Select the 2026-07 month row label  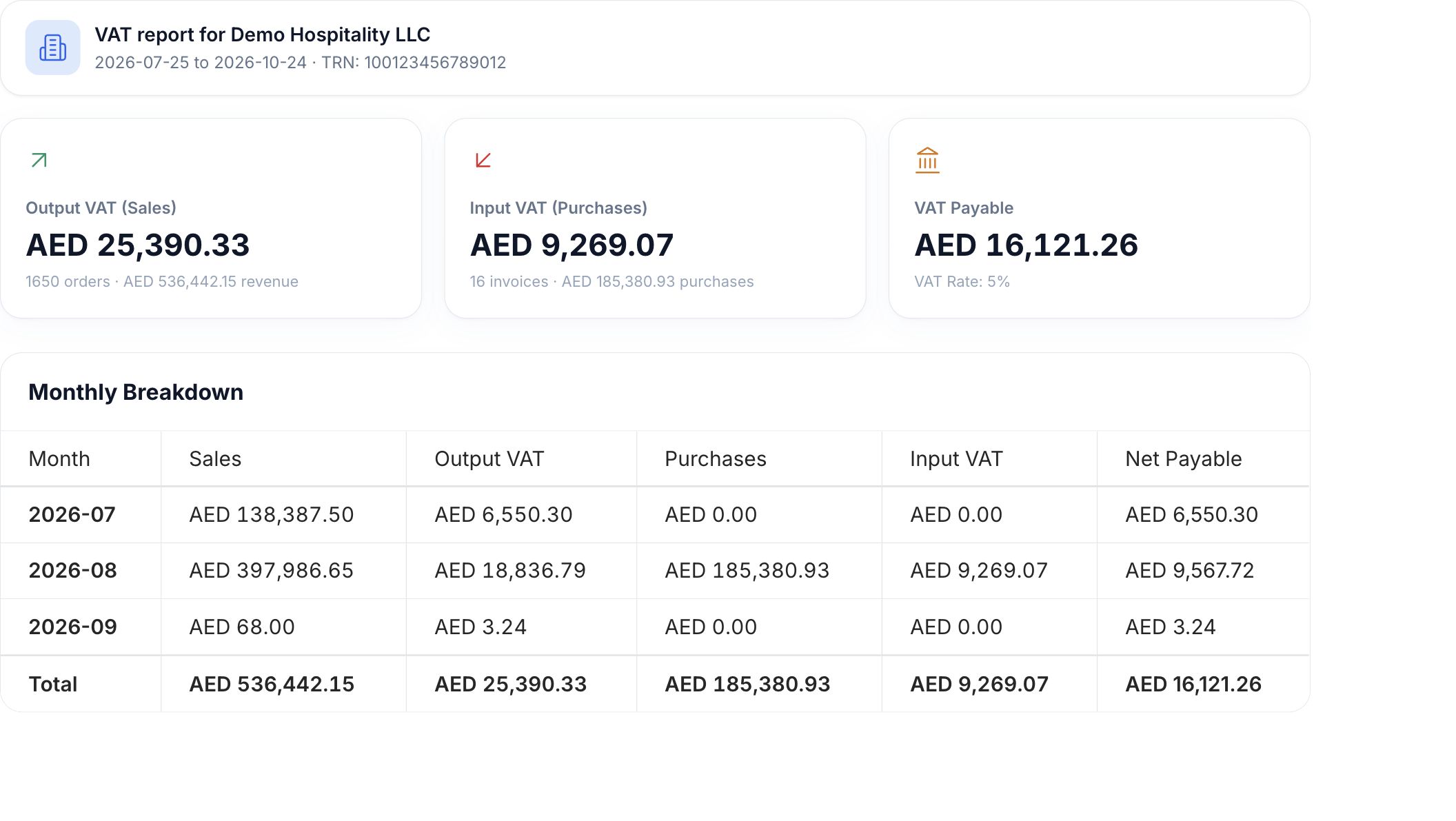coord(72,515)
